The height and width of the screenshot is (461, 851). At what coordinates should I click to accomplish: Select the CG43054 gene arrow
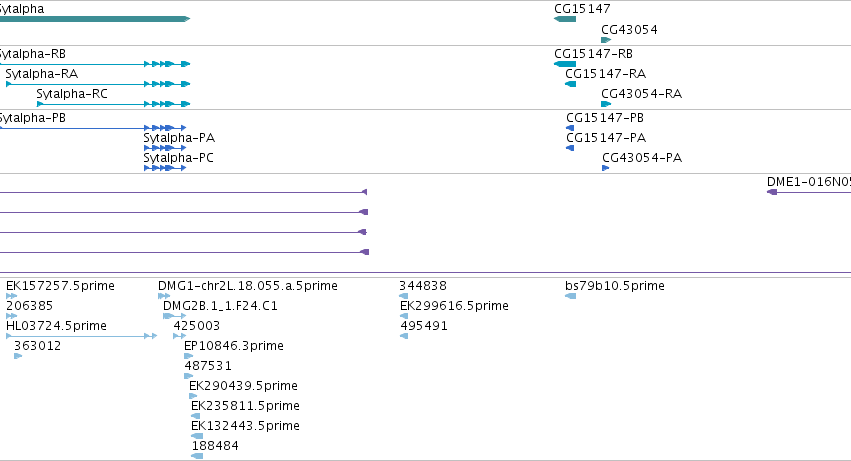[x=606, y=40]
